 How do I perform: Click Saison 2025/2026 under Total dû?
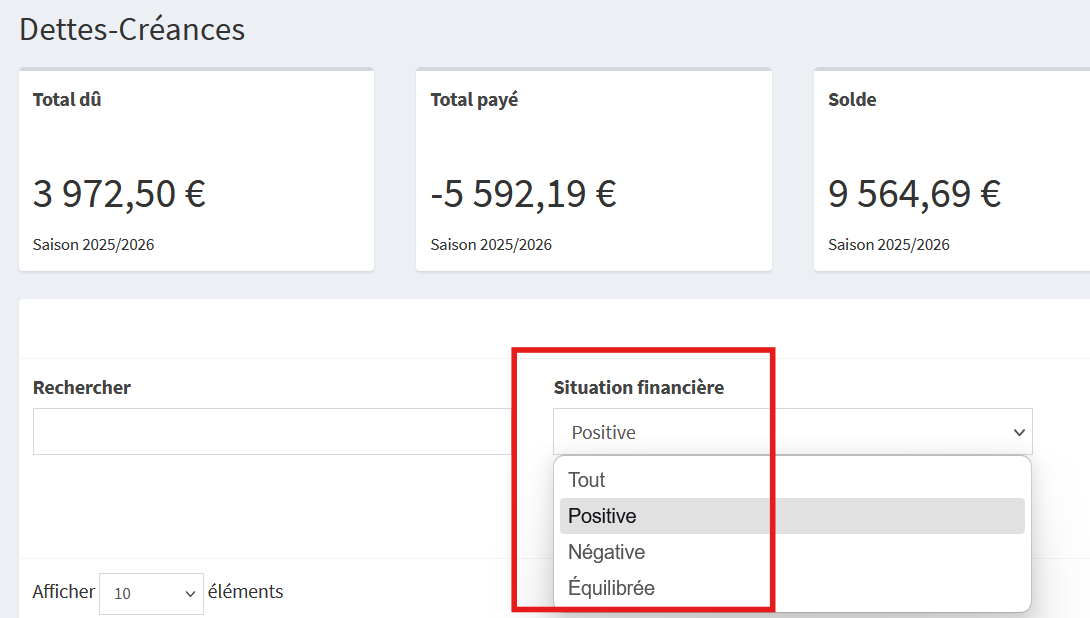94,245
